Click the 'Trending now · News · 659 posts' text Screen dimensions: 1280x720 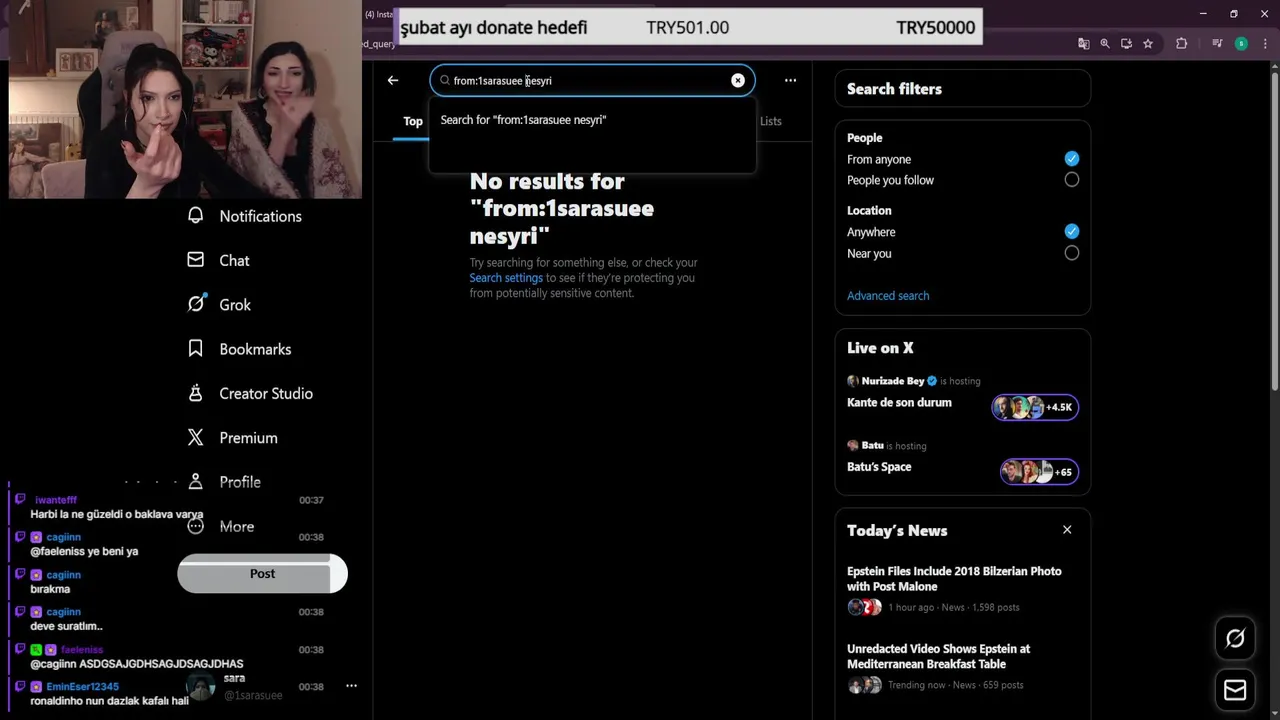coord(955,685)
